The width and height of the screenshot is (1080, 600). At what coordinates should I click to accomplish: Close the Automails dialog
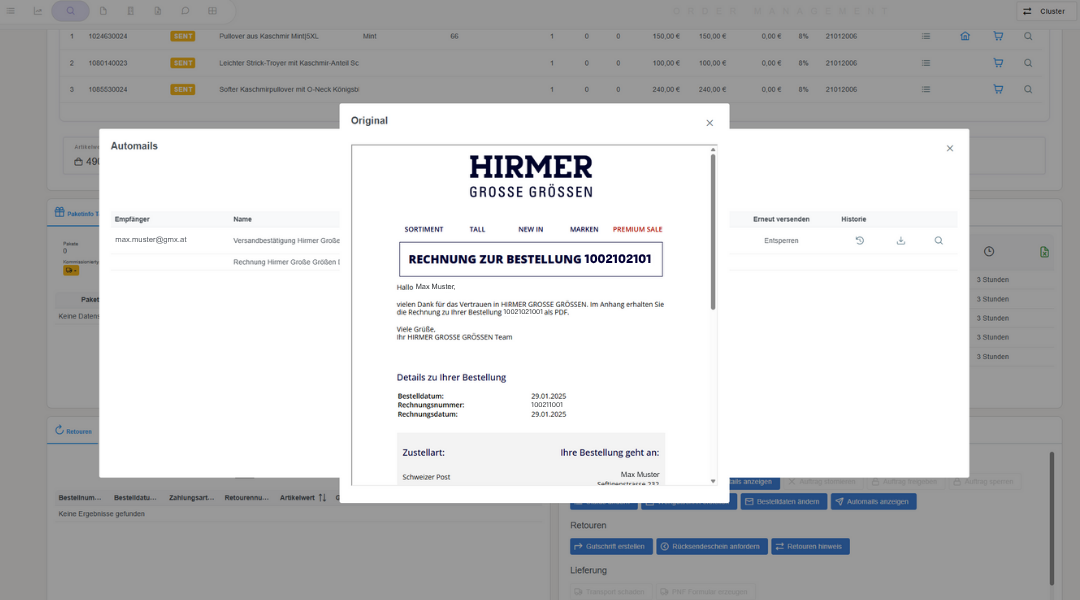950,148
